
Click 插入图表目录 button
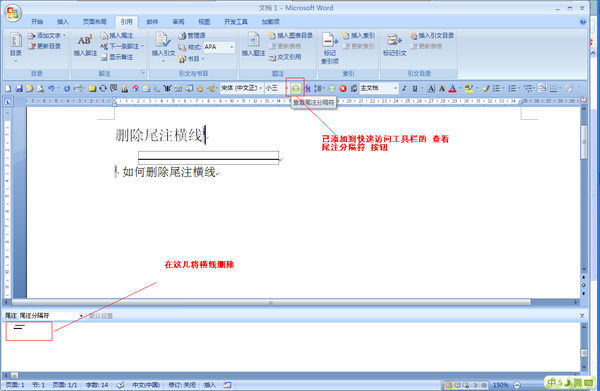click(x=290, y=36)
